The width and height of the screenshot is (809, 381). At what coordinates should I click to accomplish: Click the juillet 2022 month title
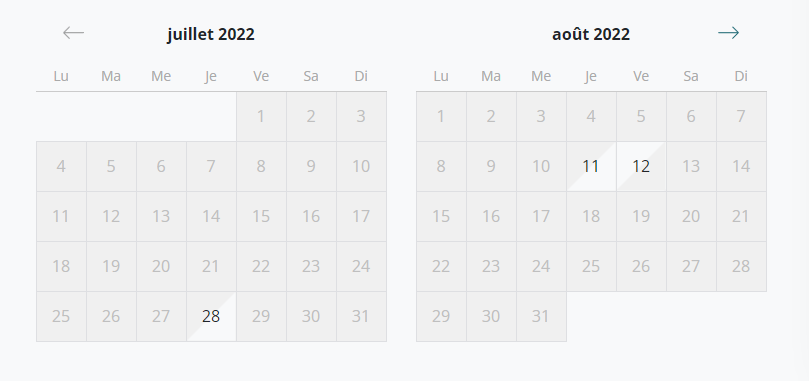pos(211,35)
